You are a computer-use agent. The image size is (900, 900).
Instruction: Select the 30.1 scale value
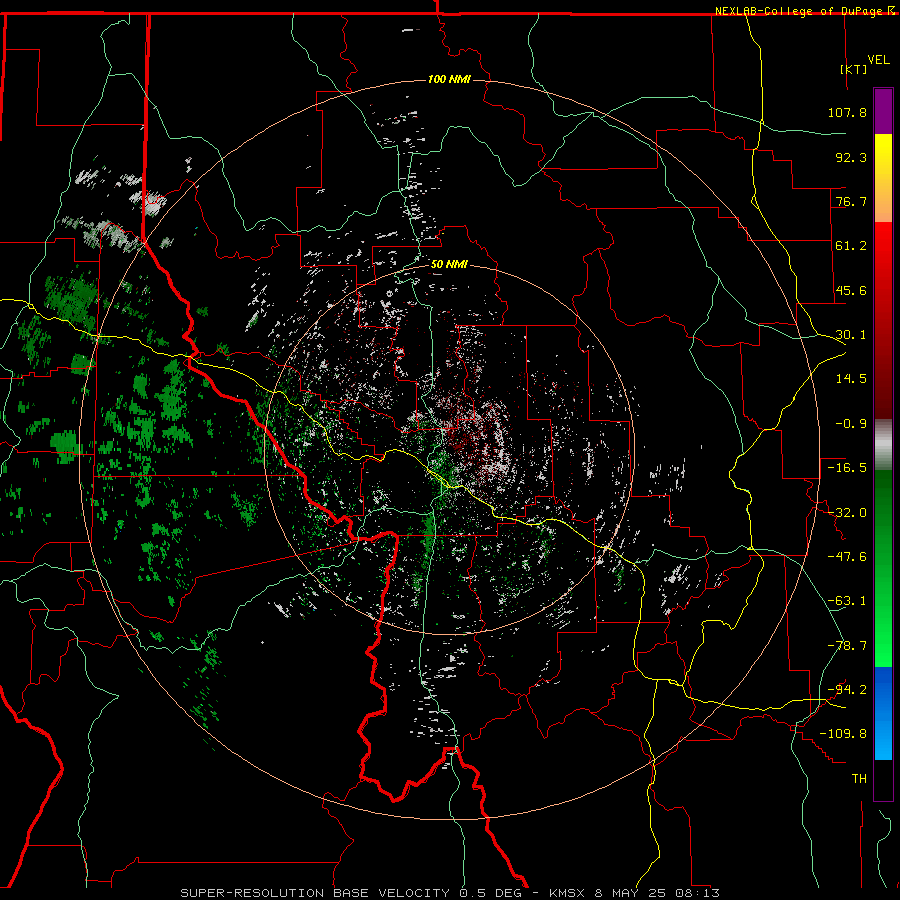click(x=851, y=335)
